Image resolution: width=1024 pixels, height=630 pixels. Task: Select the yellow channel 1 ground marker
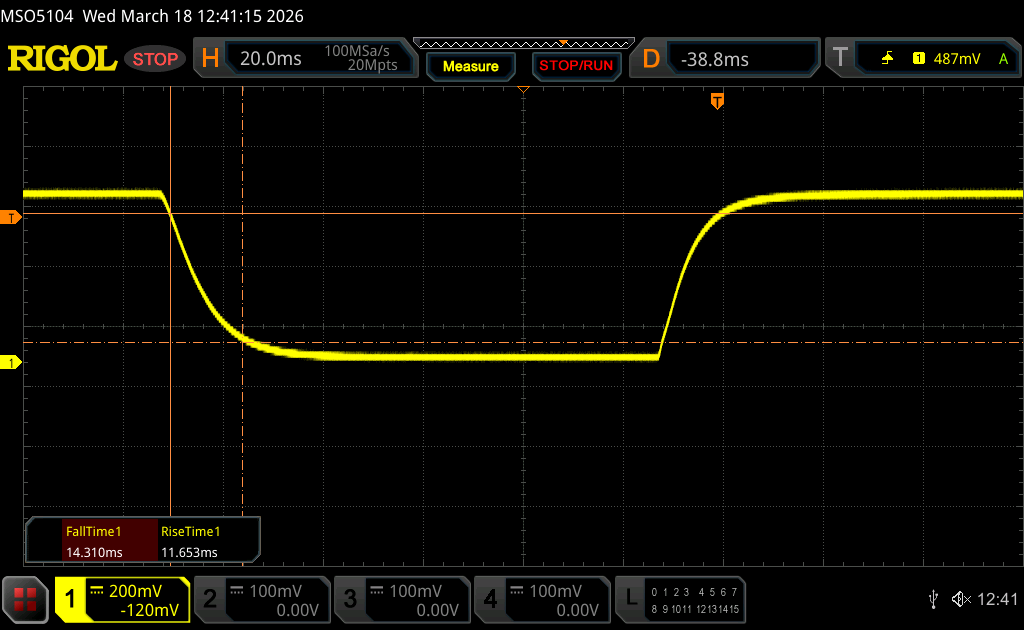tap(12, 362)
